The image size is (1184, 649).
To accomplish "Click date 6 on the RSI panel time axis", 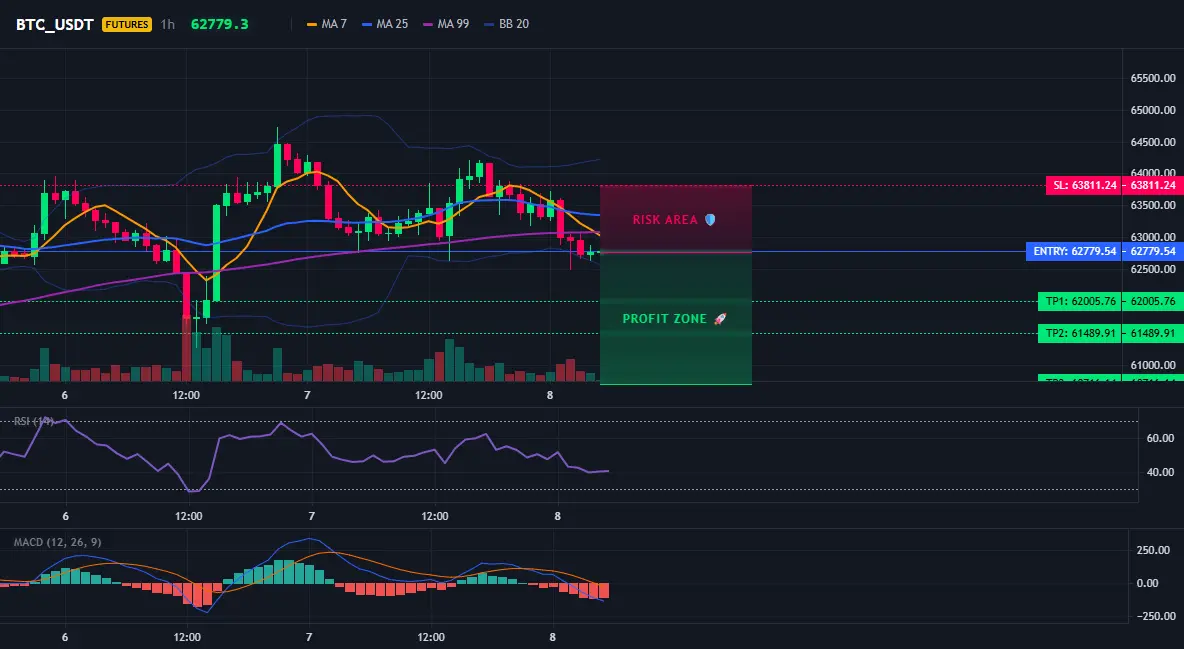I will [66, 517].
